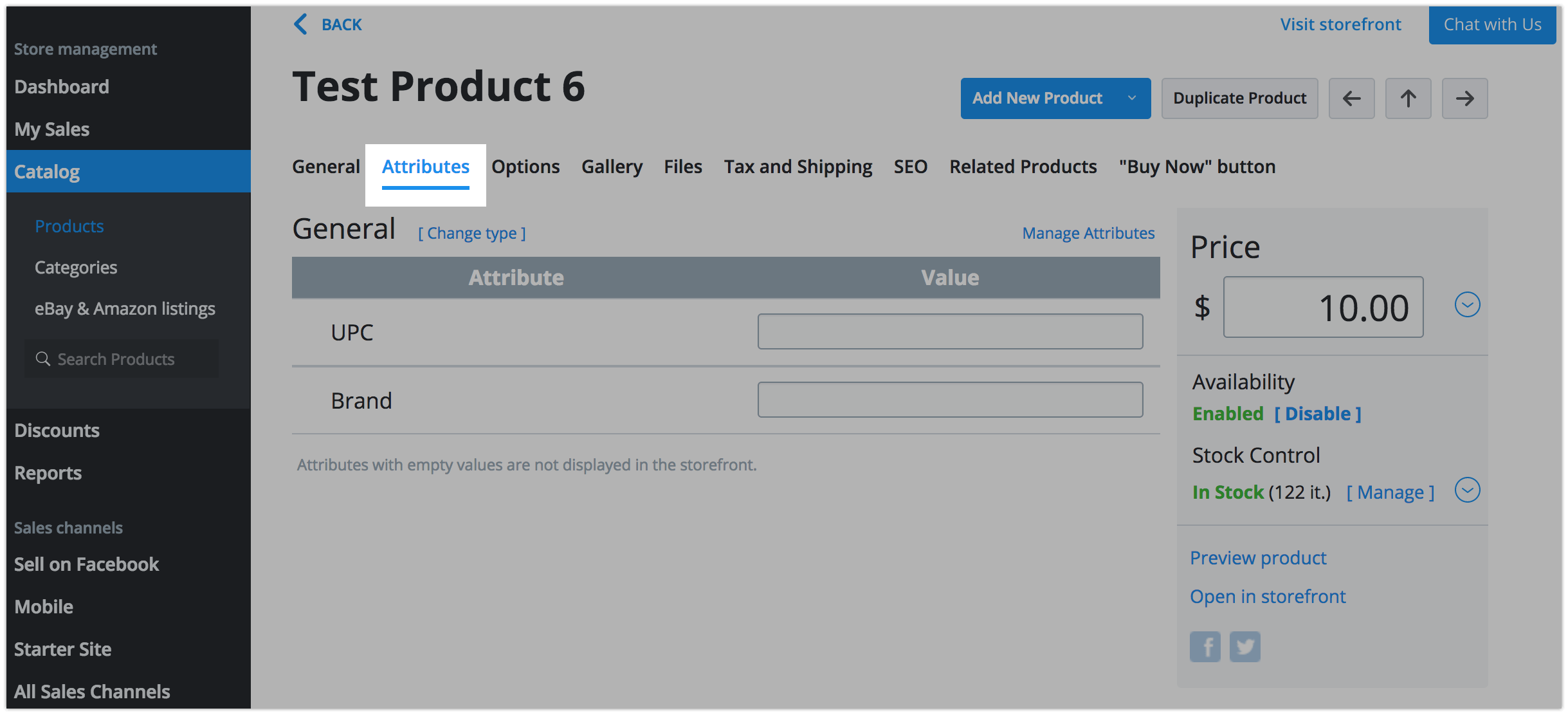Click Duplicate Product button
Viewport: 1568px width, 715px height.
[1239, 98]
